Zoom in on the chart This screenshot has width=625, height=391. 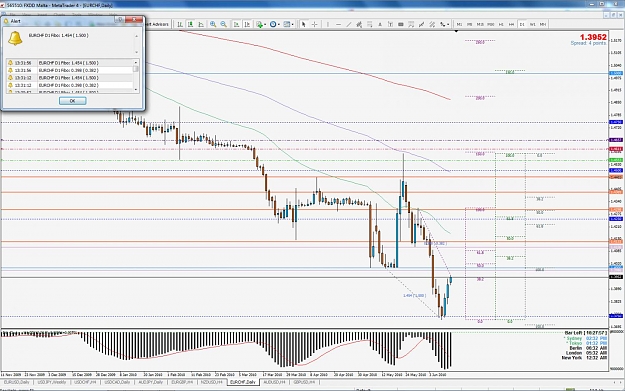(213, 24)
